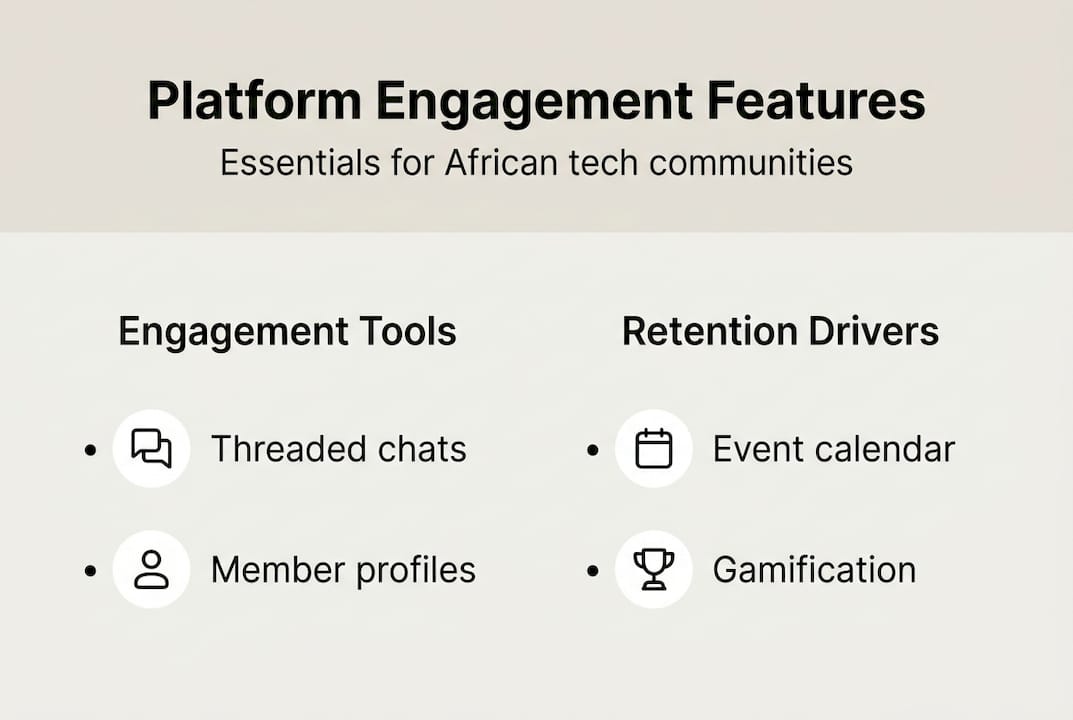Click the Gamification trophy icon
This screenshot has height=720, width=1073.
point(654,569)
